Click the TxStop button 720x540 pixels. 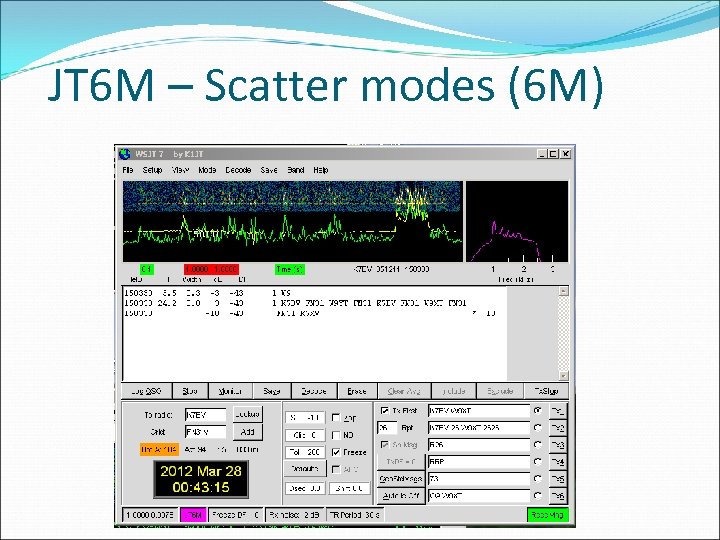pyautogui.click(x=546, y=391)
